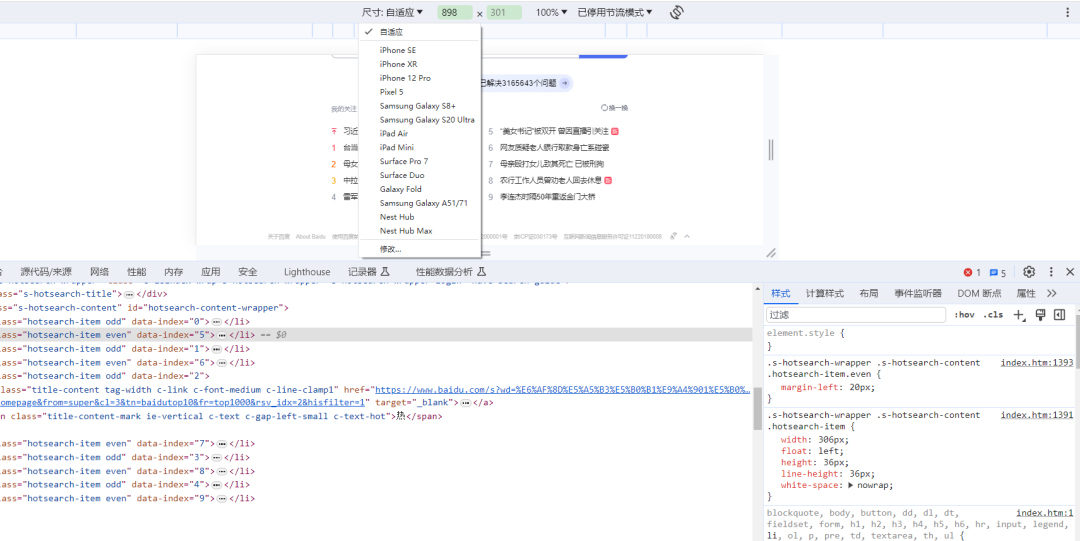Screen dimensions: 1080x541
Task: Open the 已停用节流模式 throttling dropdown
Action: tap(614, 13)
